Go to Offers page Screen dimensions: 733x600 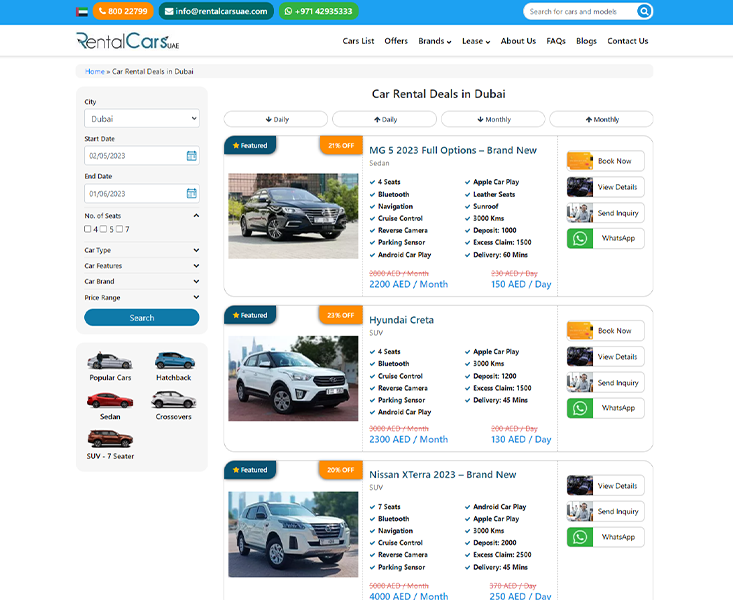click(x=396, y=41)
